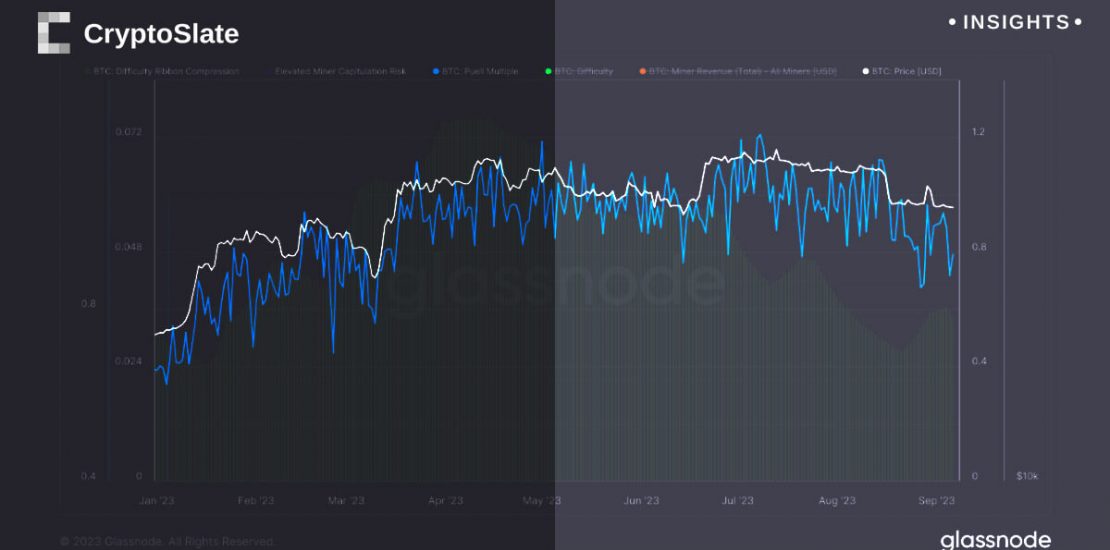Screen dimensions: 1110x550
Task: Click the green Difficulty legend dot
Action: click(x=548, y=71)
